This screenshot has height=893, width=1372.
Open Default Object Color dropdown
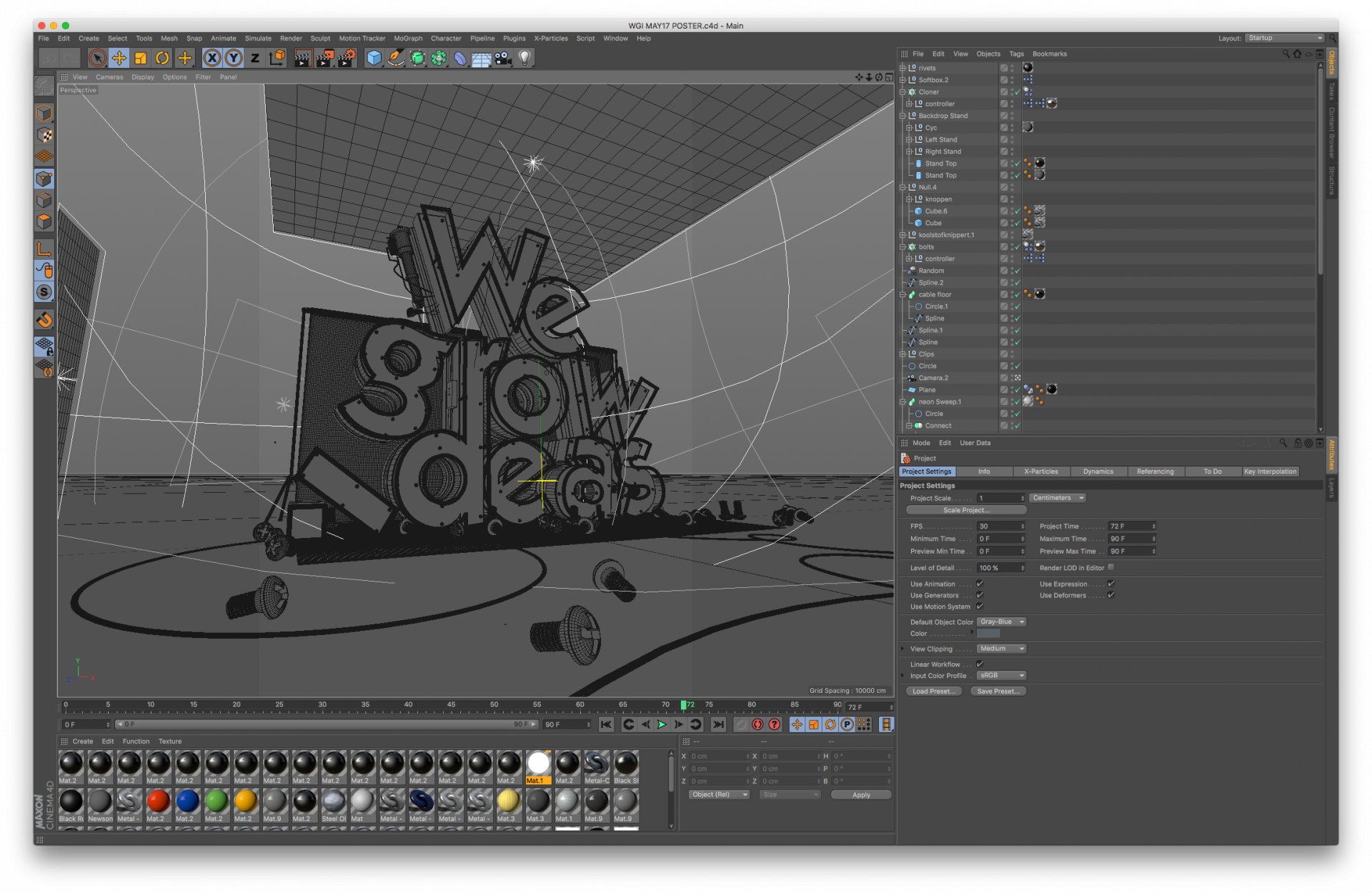[1001, 622]
